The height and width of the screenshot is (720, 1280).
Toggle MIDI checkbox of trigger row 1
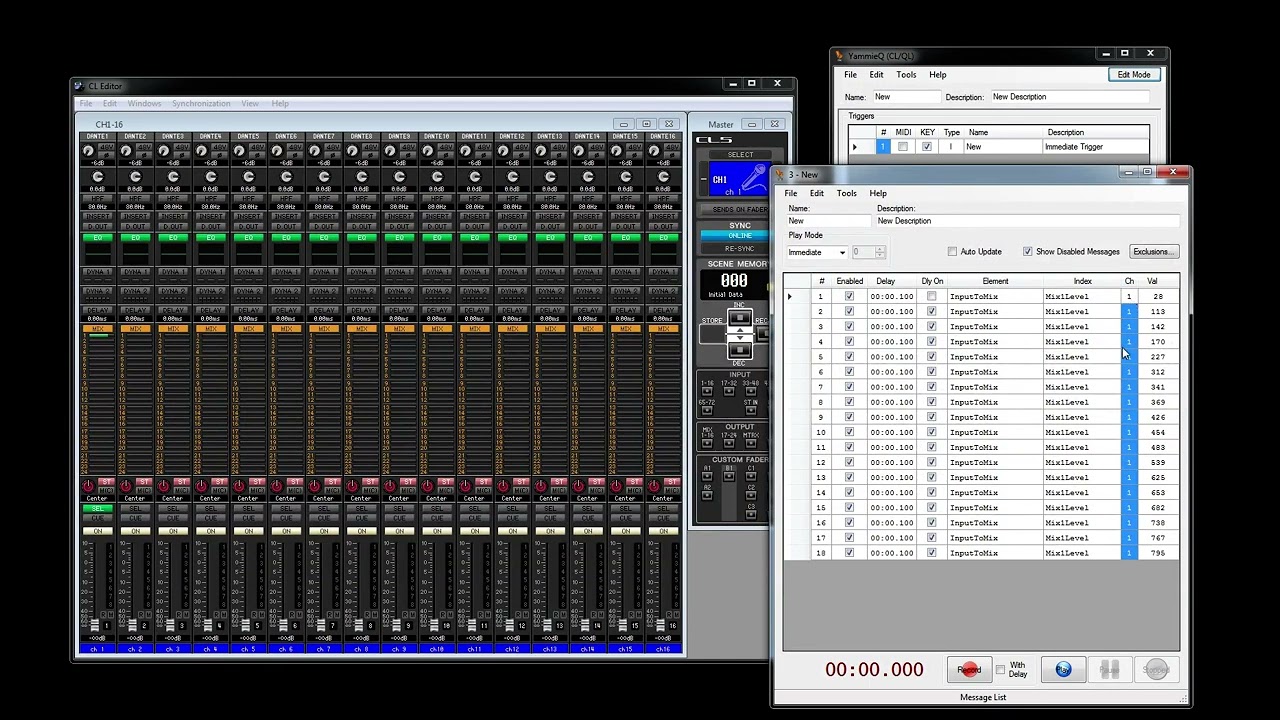click(902, 147)
